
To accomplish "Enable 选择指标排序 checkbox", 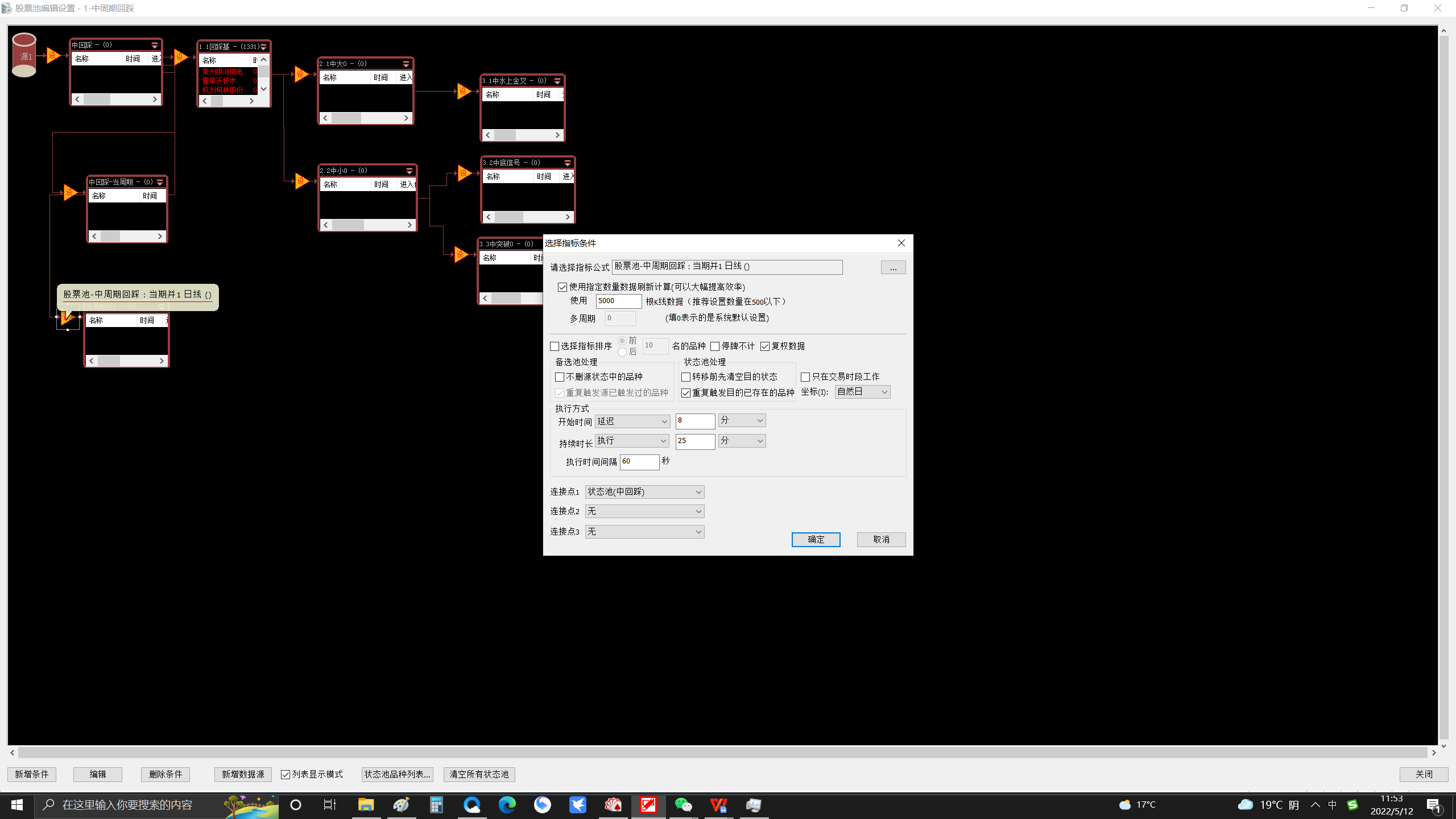I will (x=555, y=346).
